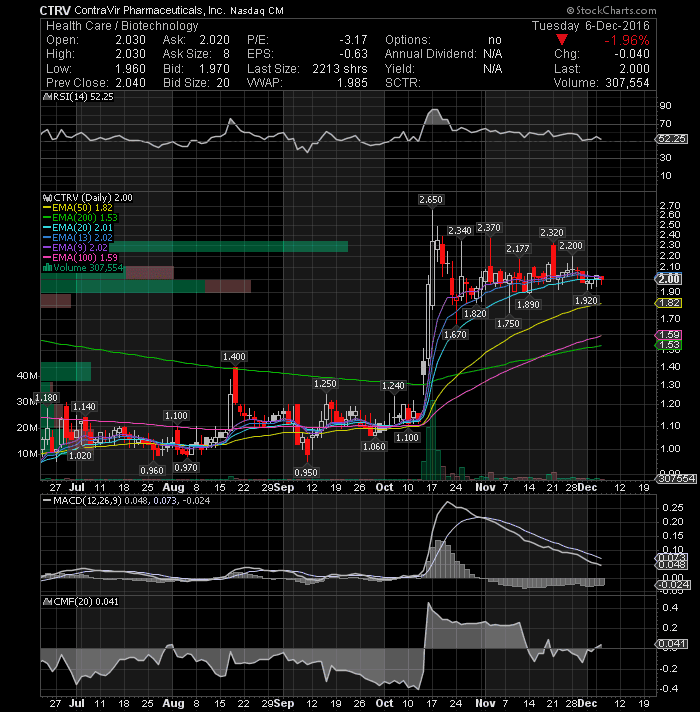Click the yellow EMA(50) 1.82 legend entry

78,208
